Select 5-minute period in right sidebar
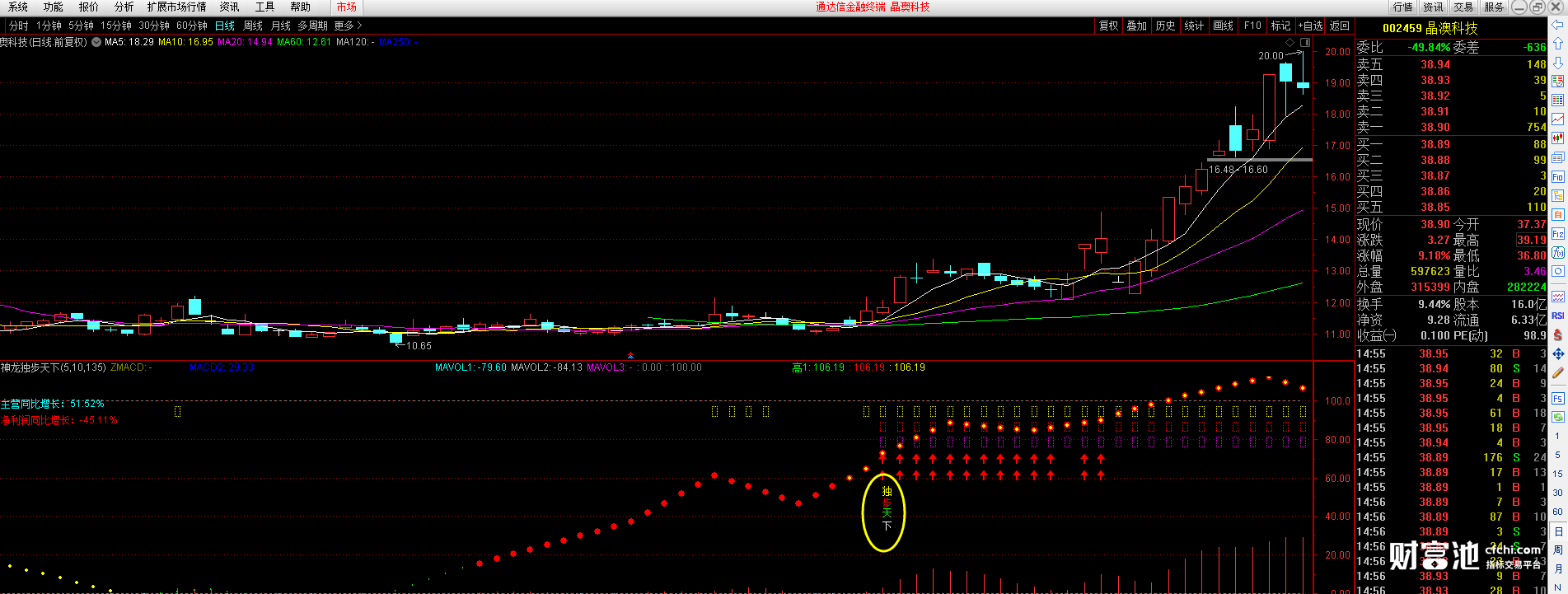 pyautogui.click(x=1558, y=455)
